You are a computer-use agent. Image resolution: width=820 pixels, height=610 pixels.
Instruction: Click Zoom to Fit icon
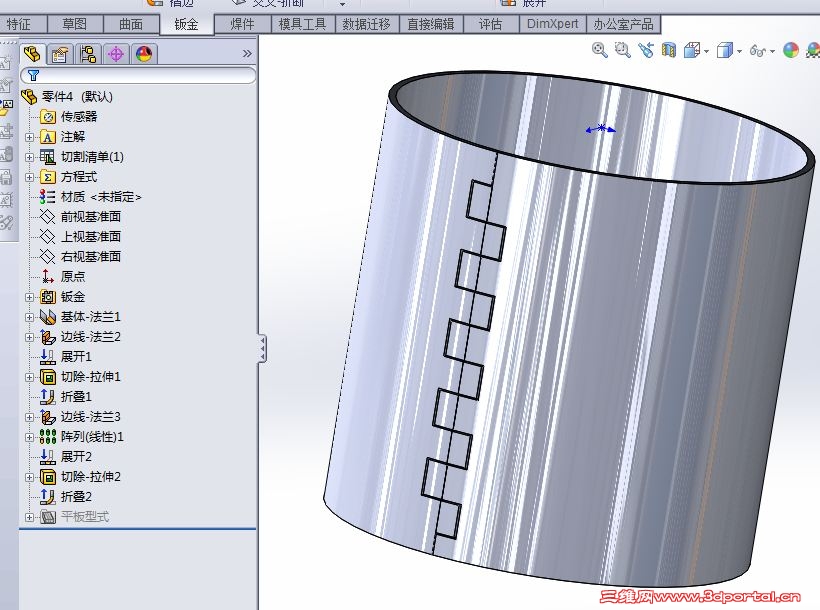[x=599, y=50]
